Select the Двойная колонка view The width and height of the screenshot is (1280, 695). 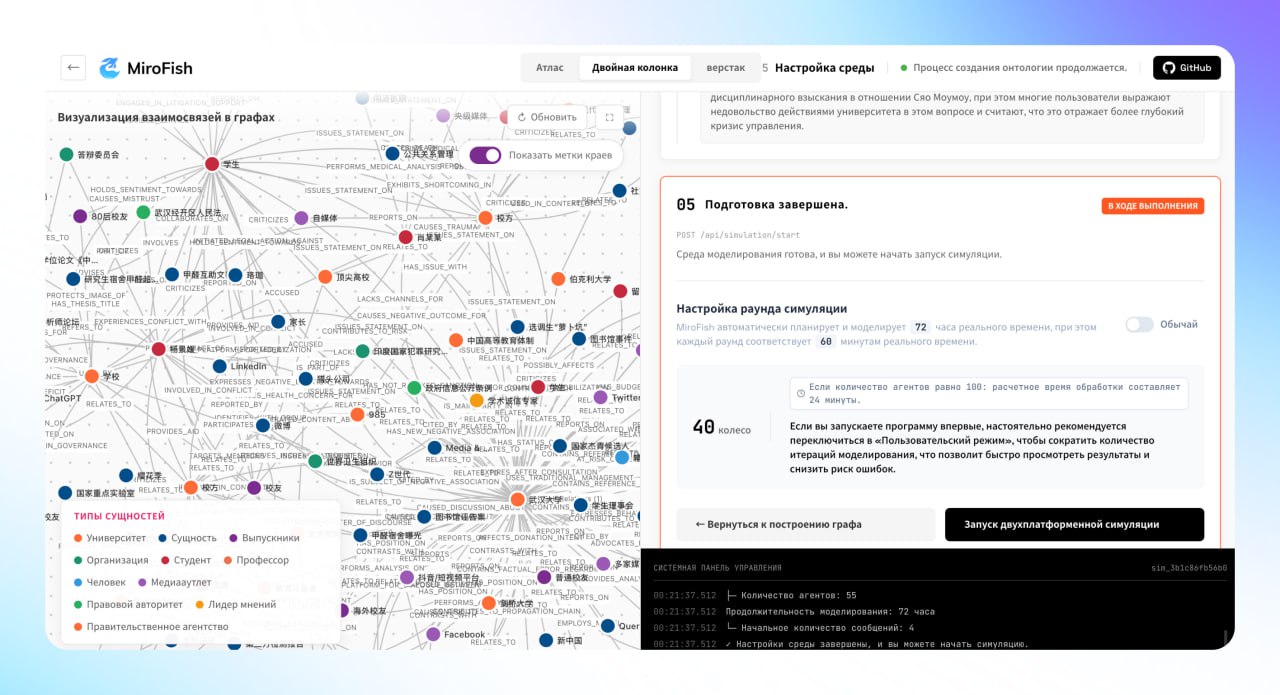635,67
